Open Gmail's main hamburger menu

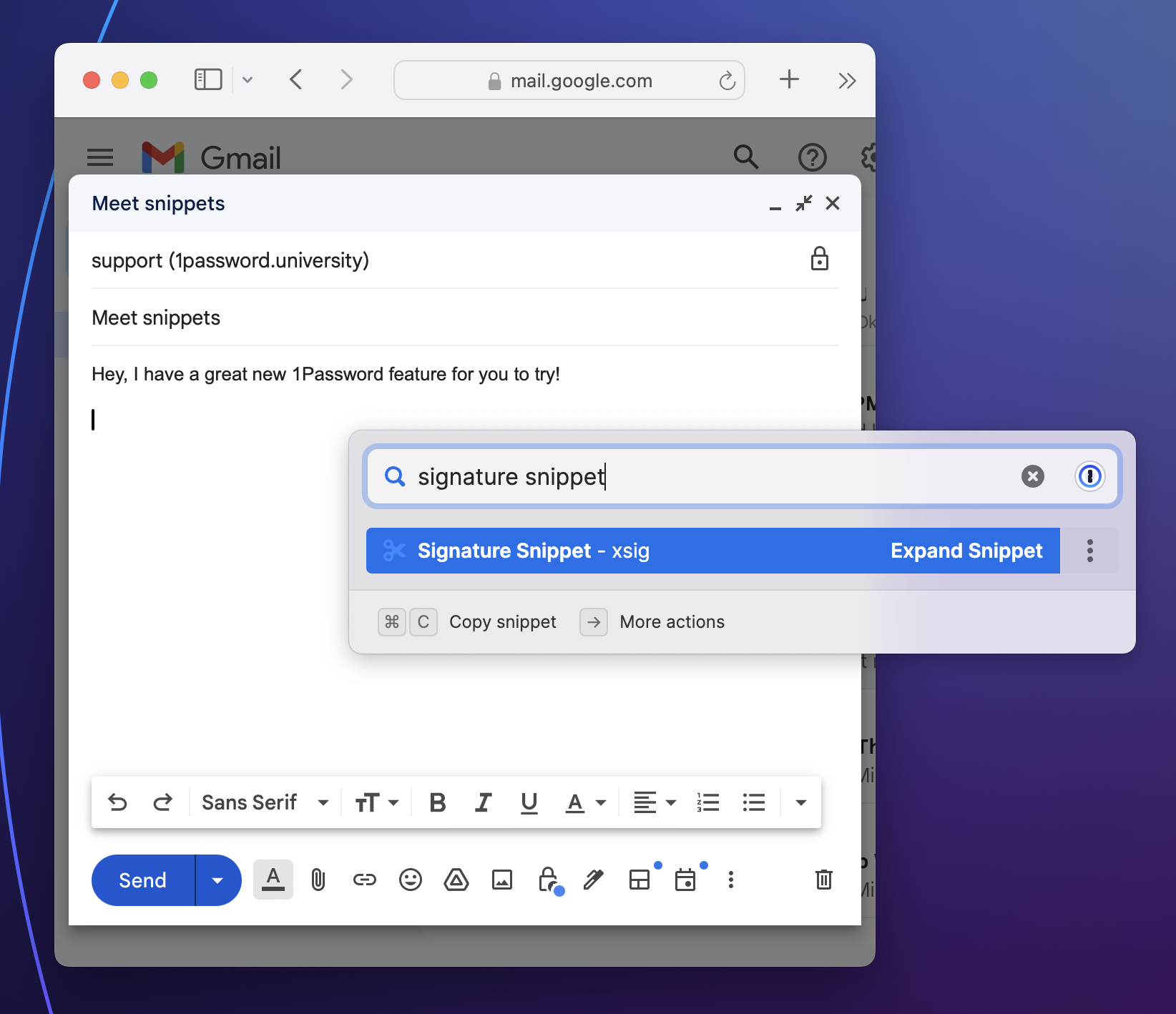click(x=100, y=157)
